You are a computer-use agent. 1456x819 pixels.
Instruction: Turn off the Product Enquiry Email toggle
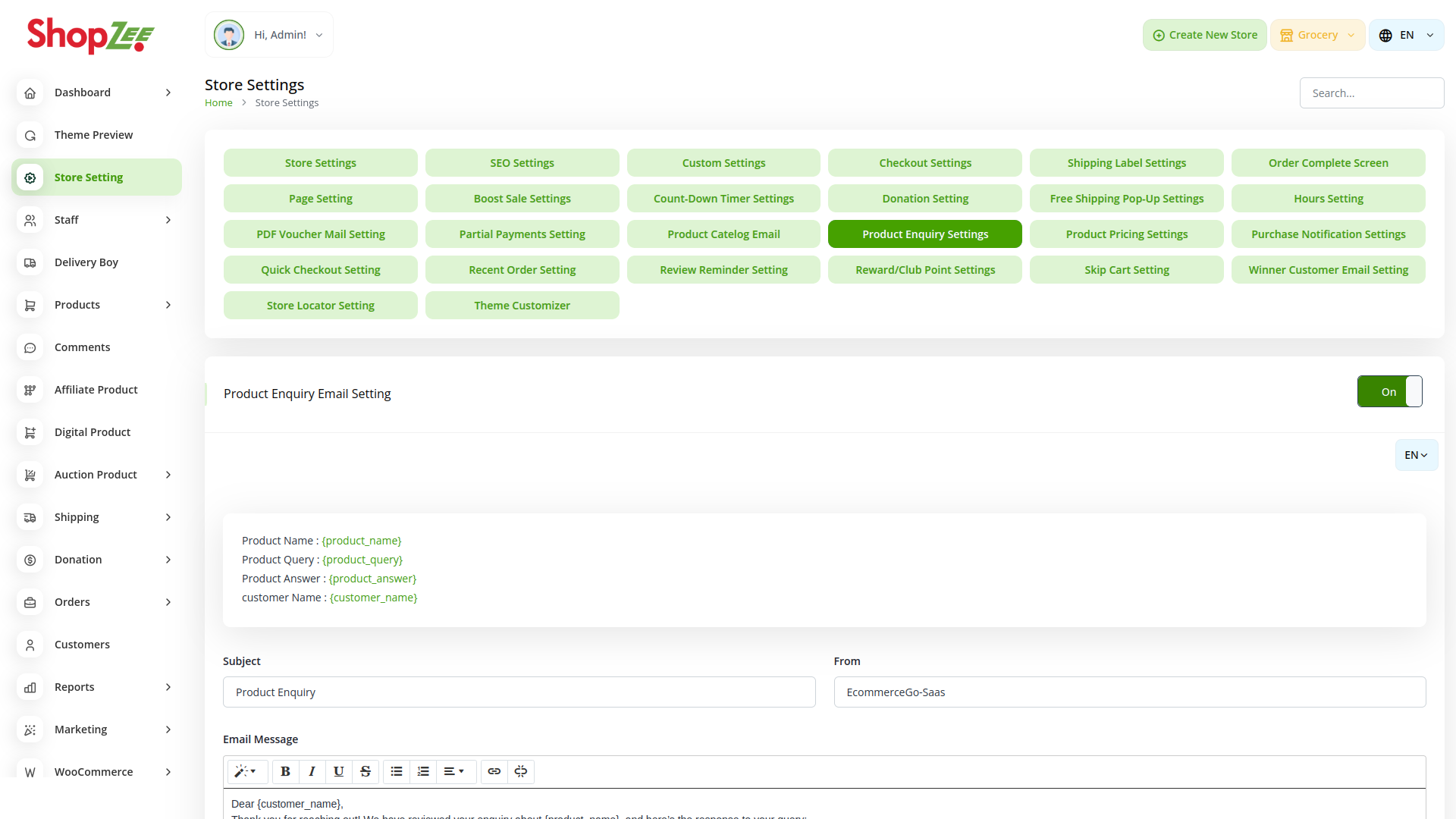(1389, 391)
